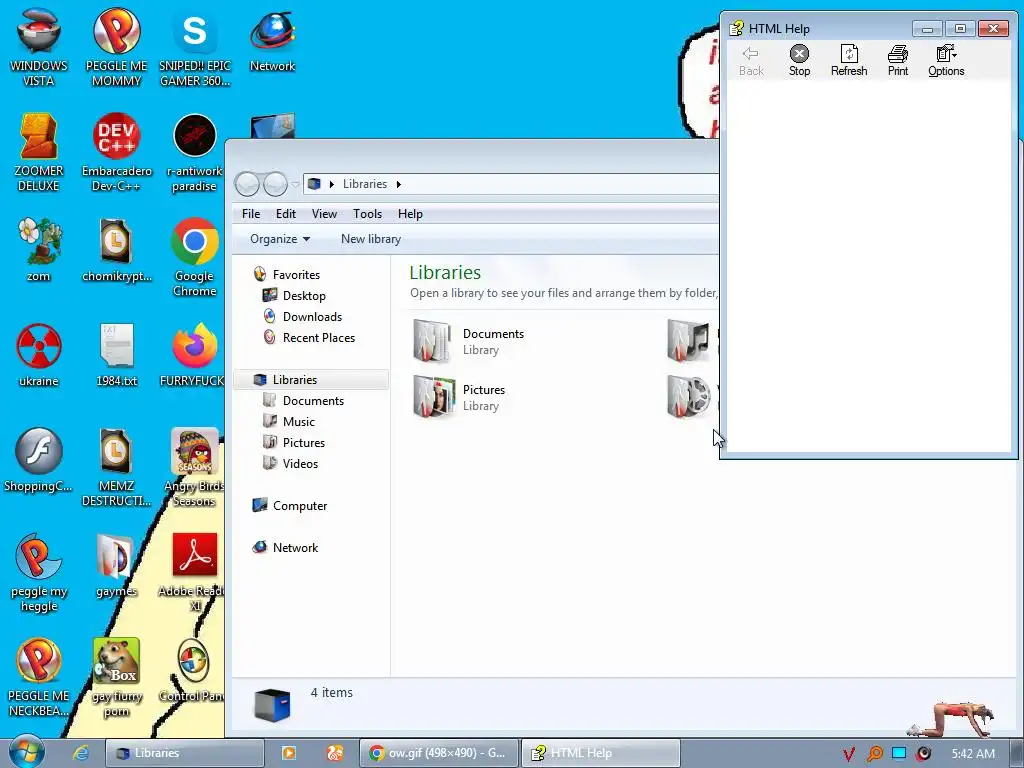Select the Firefox desktop shortcut icon
The width and height of the screenshot is (1024, 768).
tap(195, 355)
